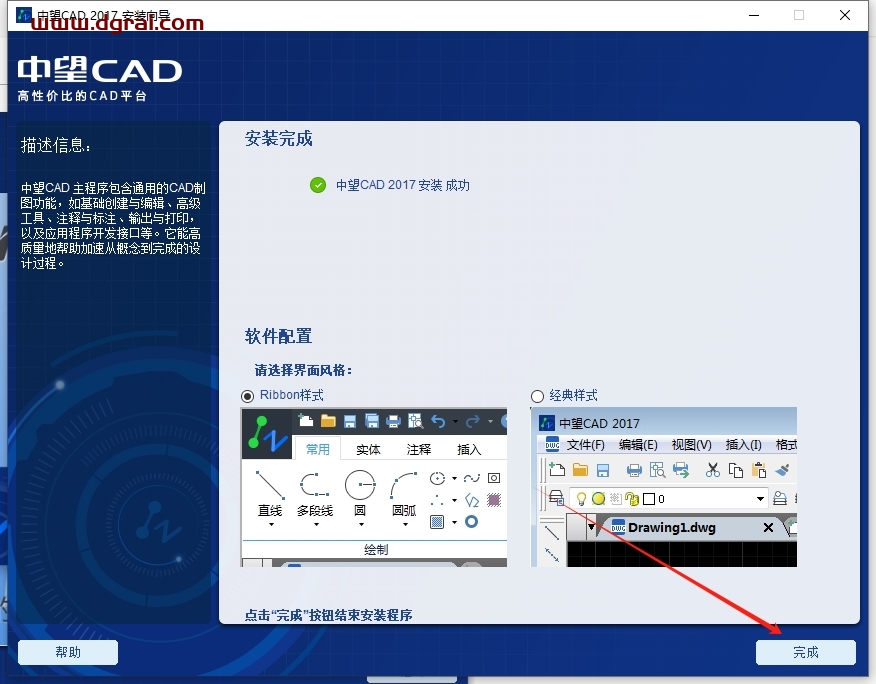Image resolution: width=876 pixels, height=684 pixels.
Task: Open help with the 帮助 button
Action: pos(68,652)
